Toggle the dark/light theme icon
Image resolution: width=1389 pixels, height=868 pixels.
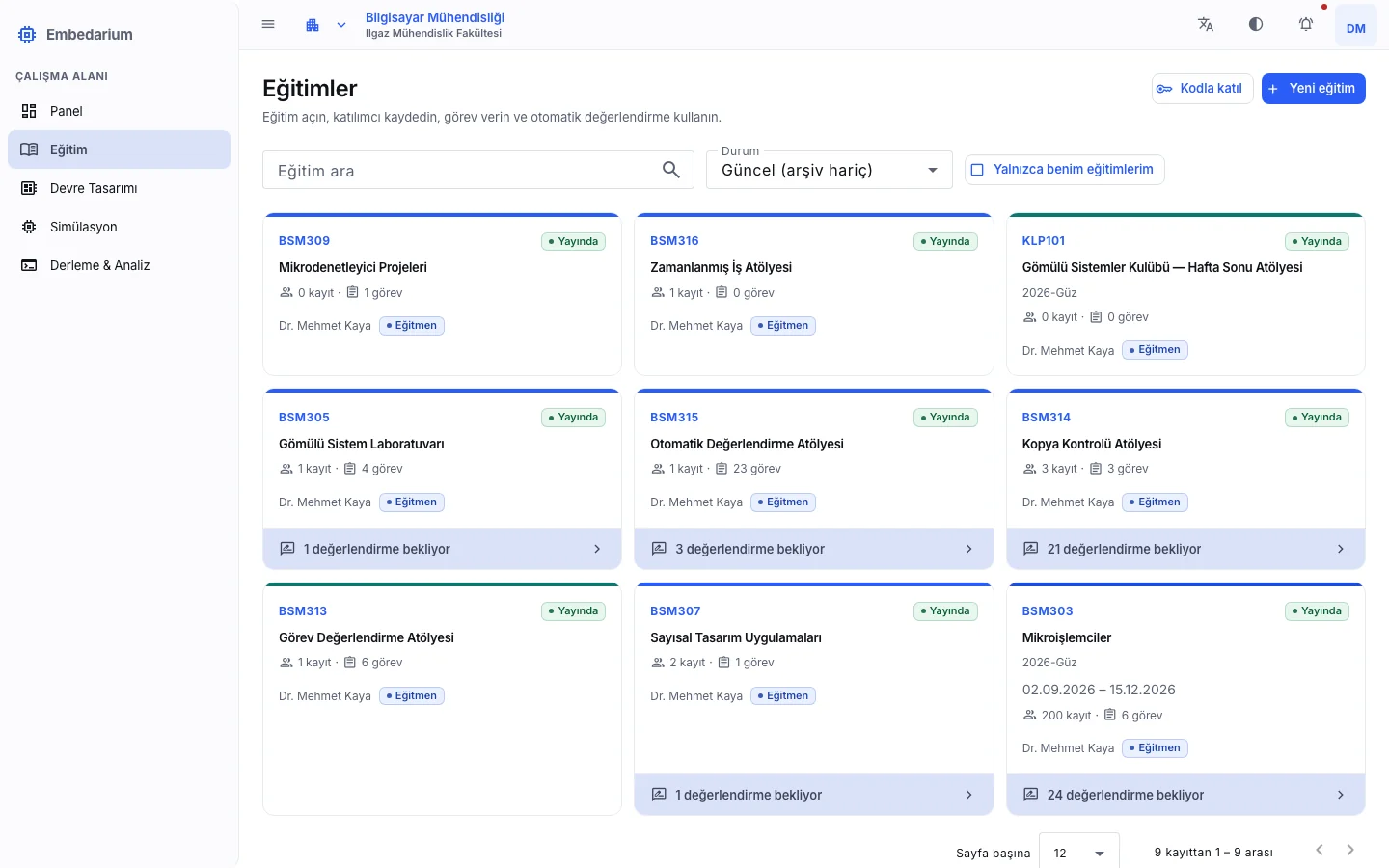(x=1256, y=24)
